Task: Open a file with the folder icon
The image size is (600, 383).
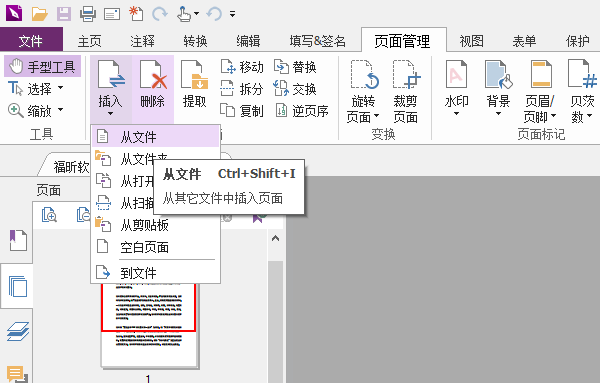Action: pyautogui.click(x=39, y=13)
